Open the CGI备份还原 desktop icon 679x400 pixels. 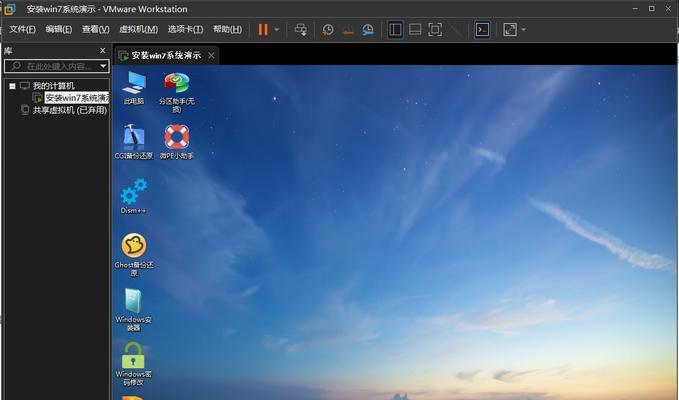[133, 142]
